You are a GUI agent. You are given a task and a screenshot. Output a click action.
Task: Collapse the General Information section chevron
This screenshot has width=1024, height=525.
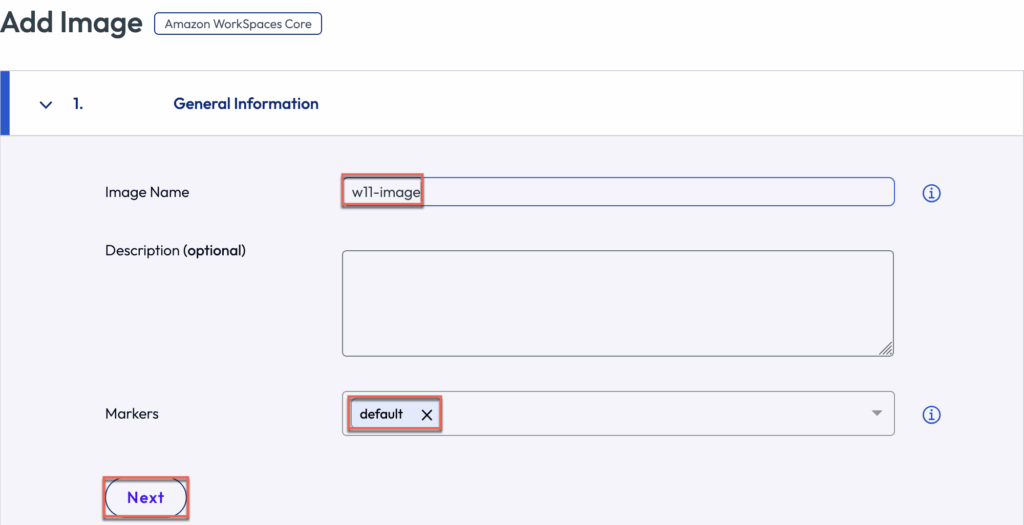(45, 104)
